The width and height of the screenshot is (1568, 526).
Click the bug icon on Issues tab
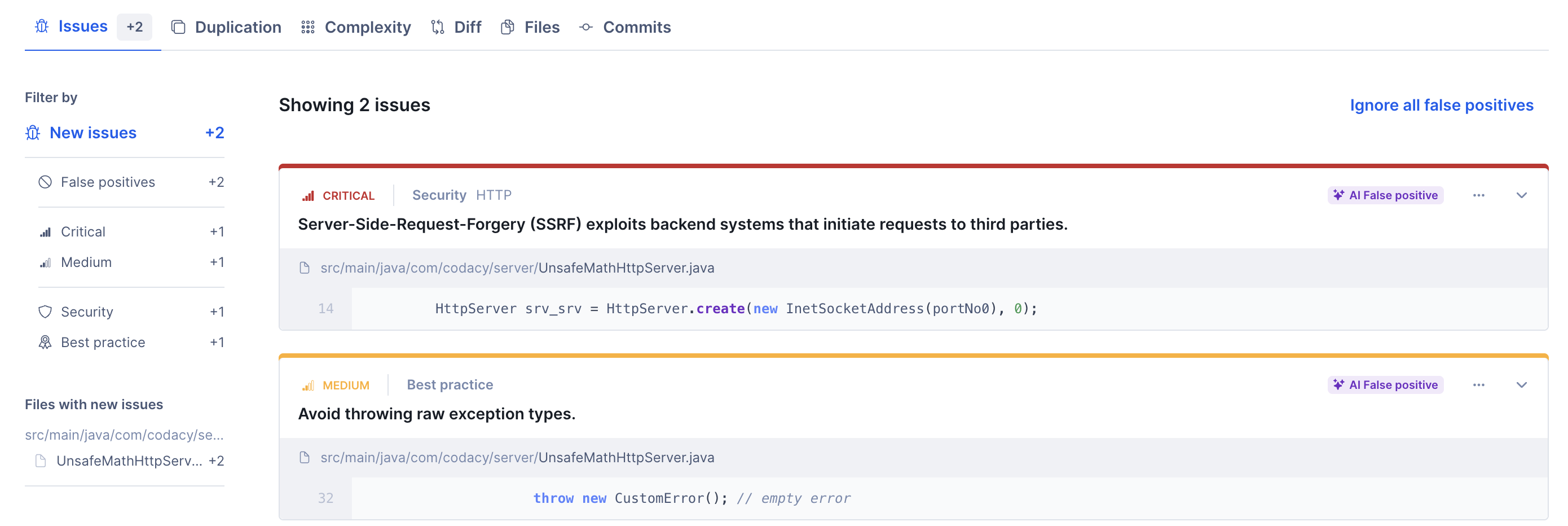(x=41, y=27)
